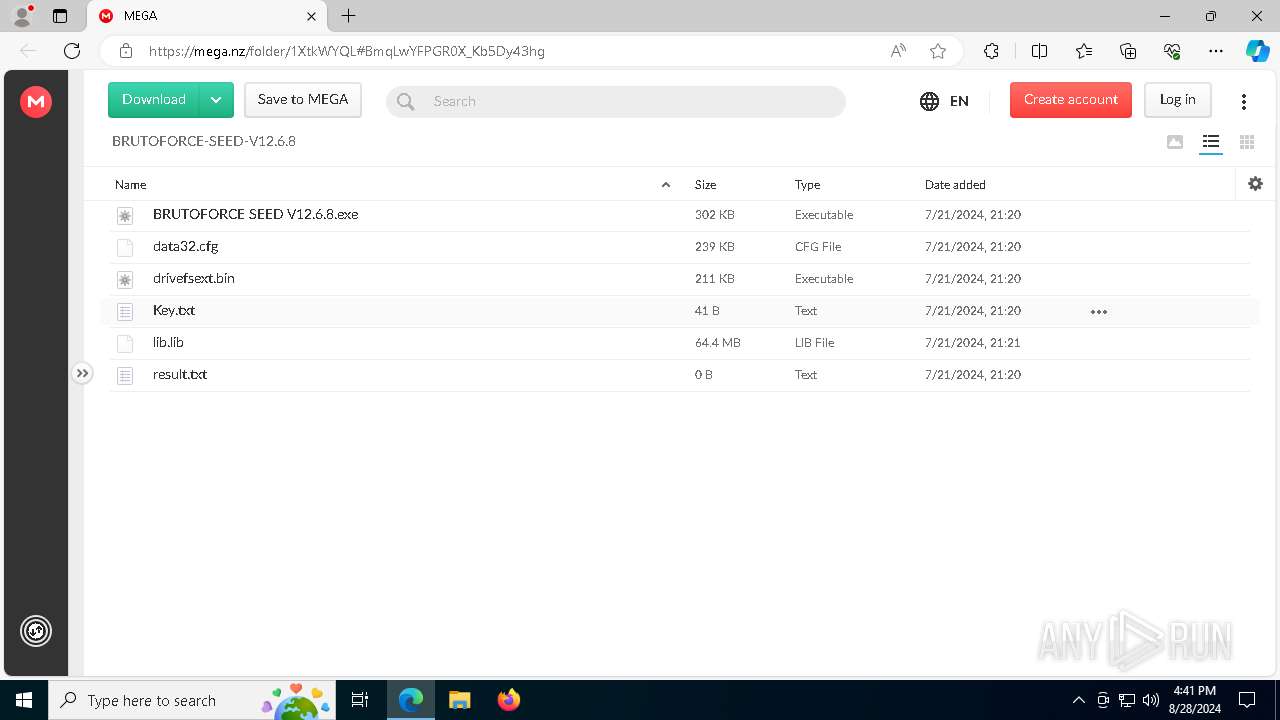Click the 64.4 MB size cell
This screenshot has width=1280, height=720.
click(x=718, y=343)
